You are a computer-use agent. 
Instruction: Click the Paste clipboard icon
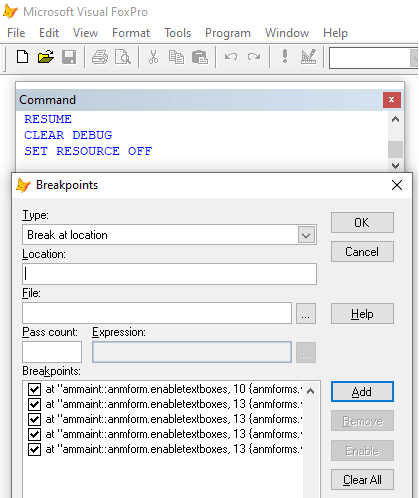[200, 57]
